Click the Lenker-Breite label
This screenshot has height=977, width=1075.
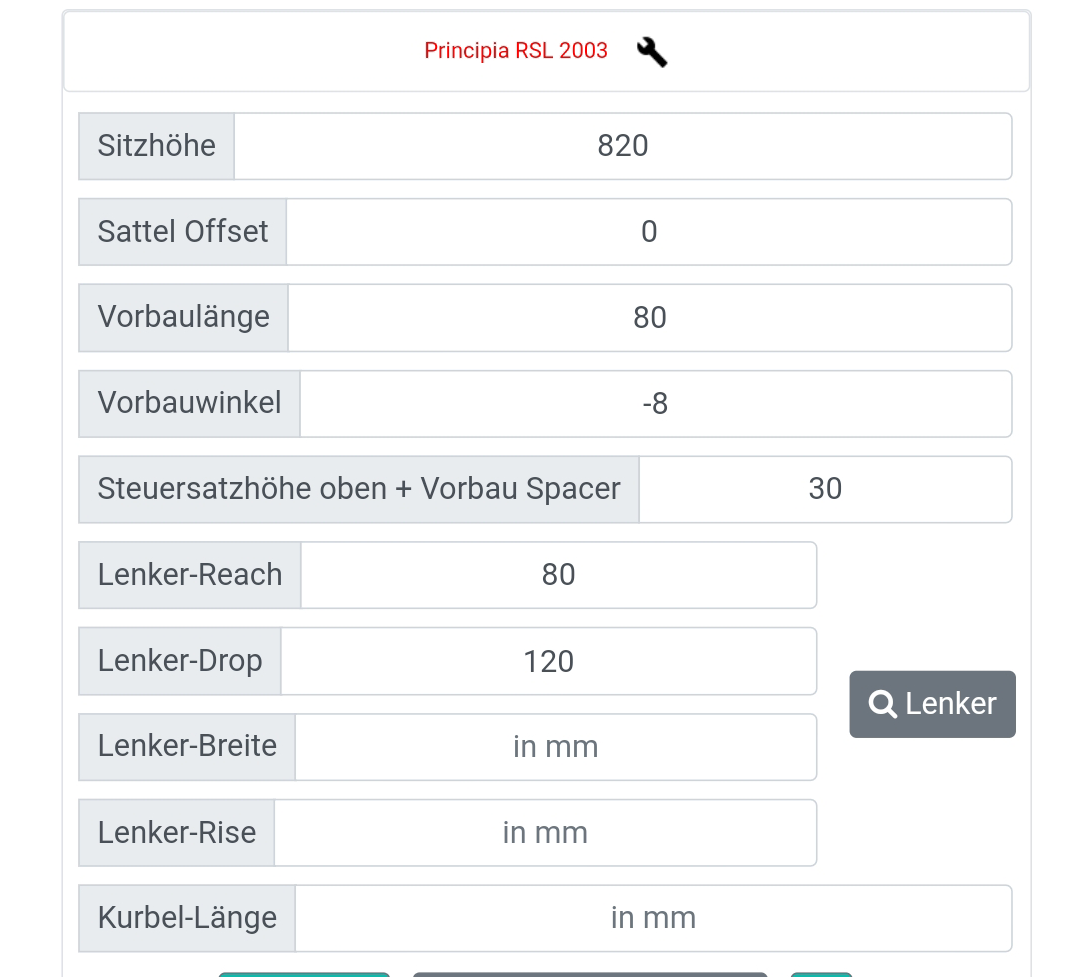coord(187,747)
